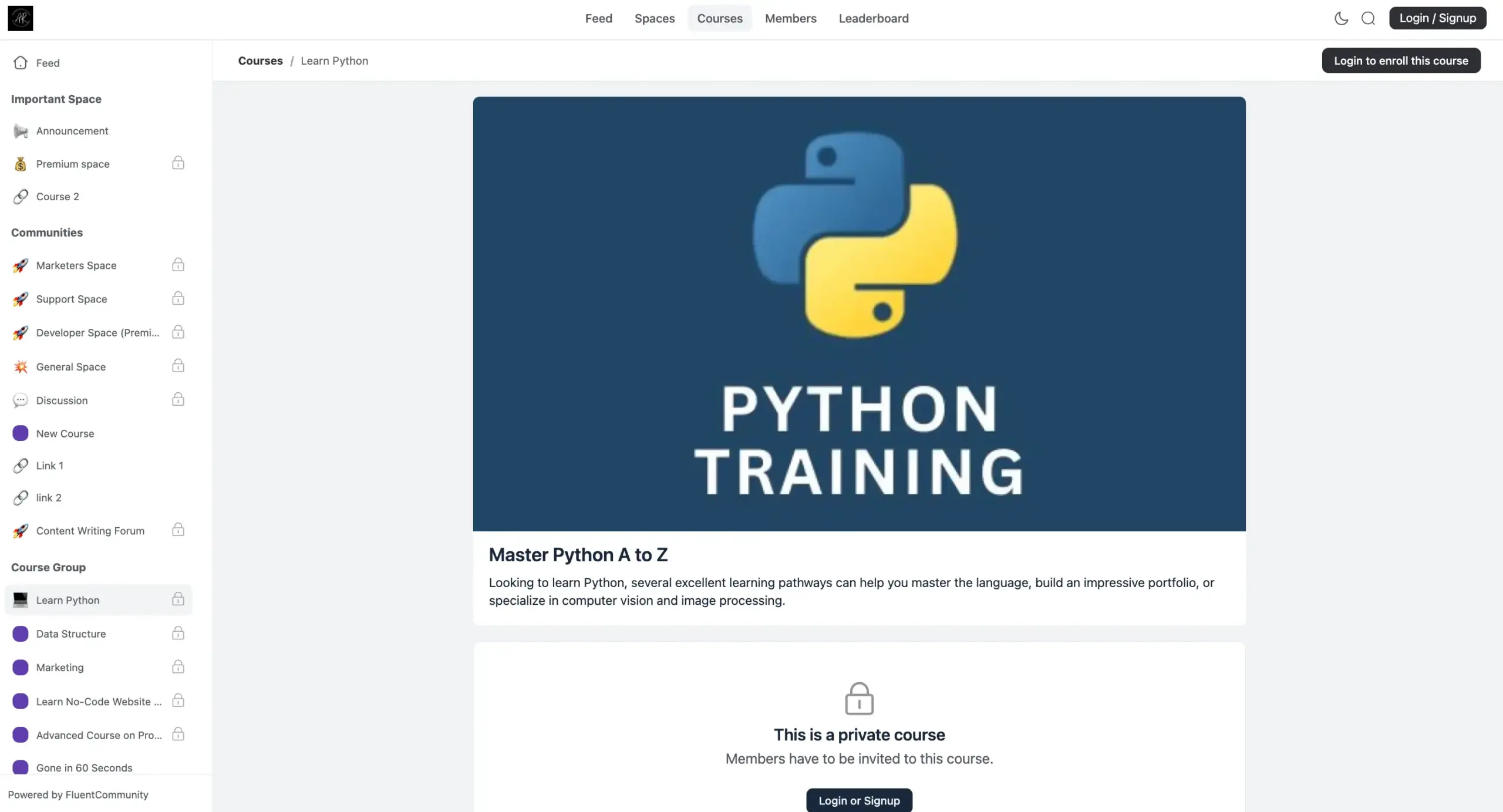This screenshot has width=1503, height=812.
Task: Go to the Members tab
Action: (x=790, y=18)
